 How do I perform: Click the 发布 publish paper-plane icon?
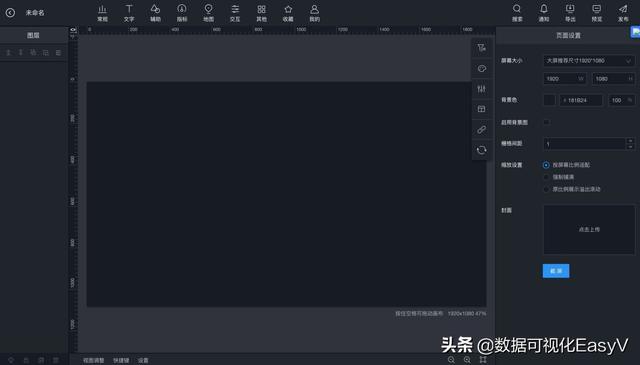click(x=623, y=13)
